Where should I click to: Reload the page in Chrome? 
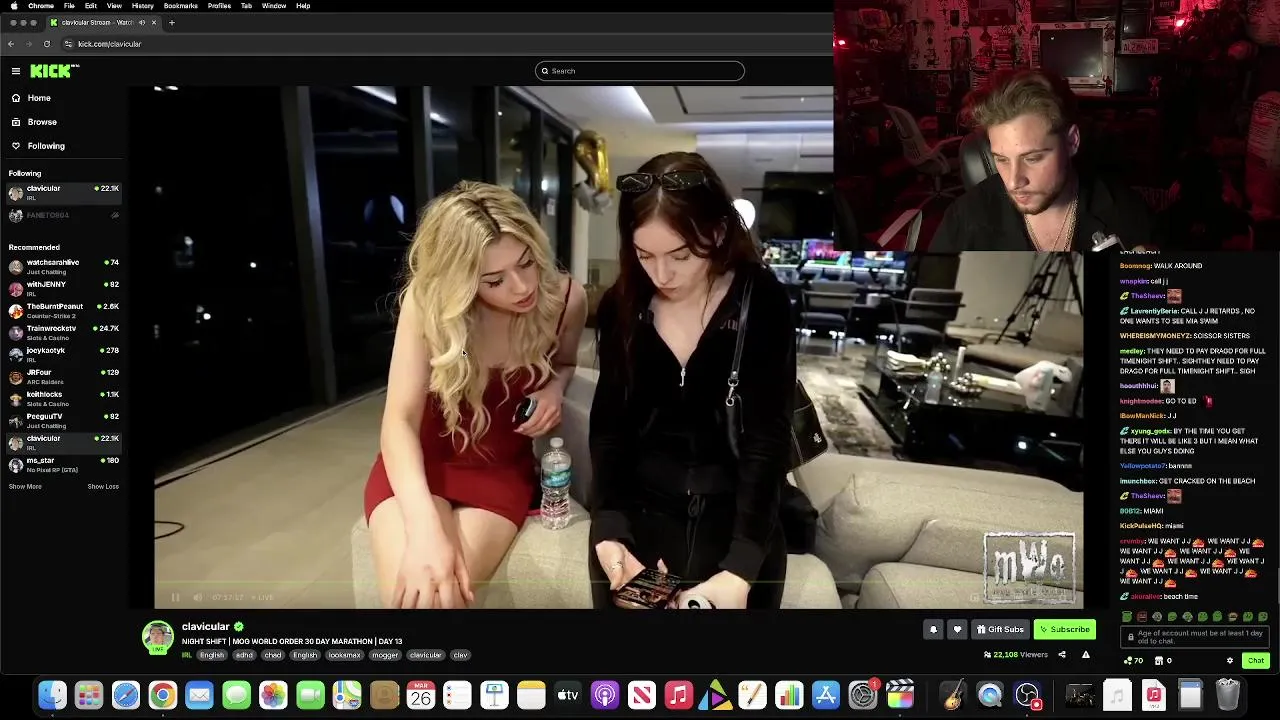pos(47,44)
